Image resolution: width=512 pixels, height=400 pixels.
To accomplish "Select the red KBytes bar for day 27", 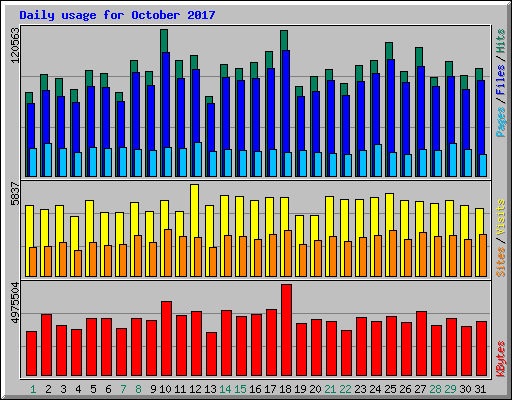I will click(421, 343).
